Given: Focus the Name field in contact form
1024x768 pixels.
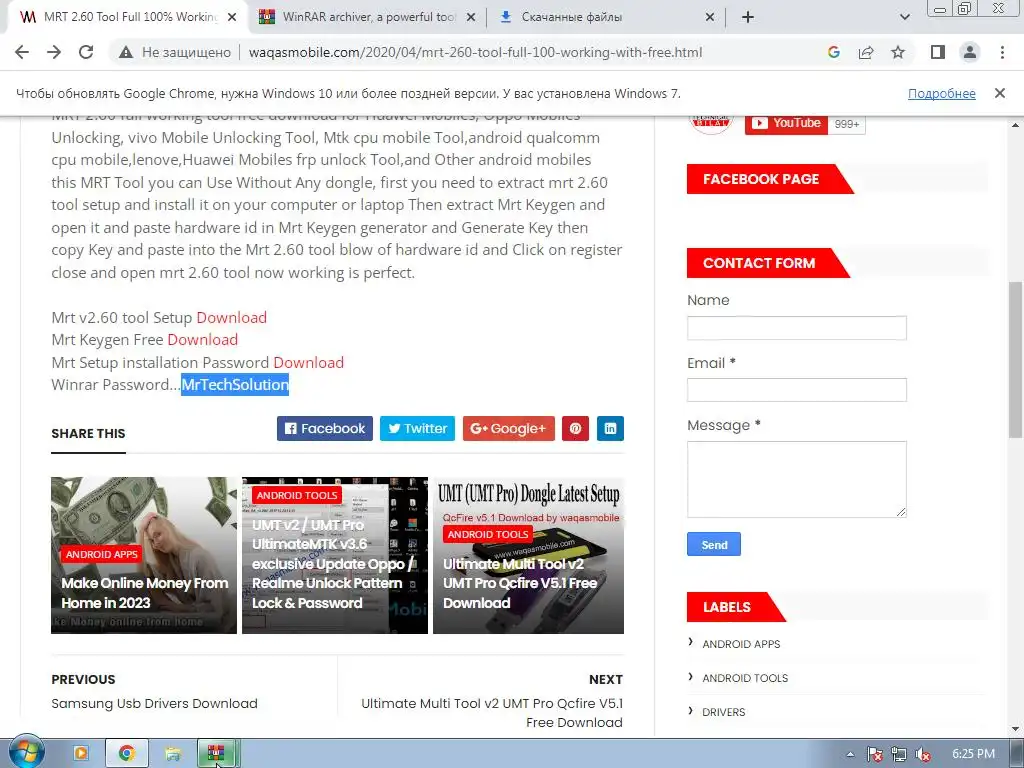Looking at the screenshot, I should click(x=797, y=328).
